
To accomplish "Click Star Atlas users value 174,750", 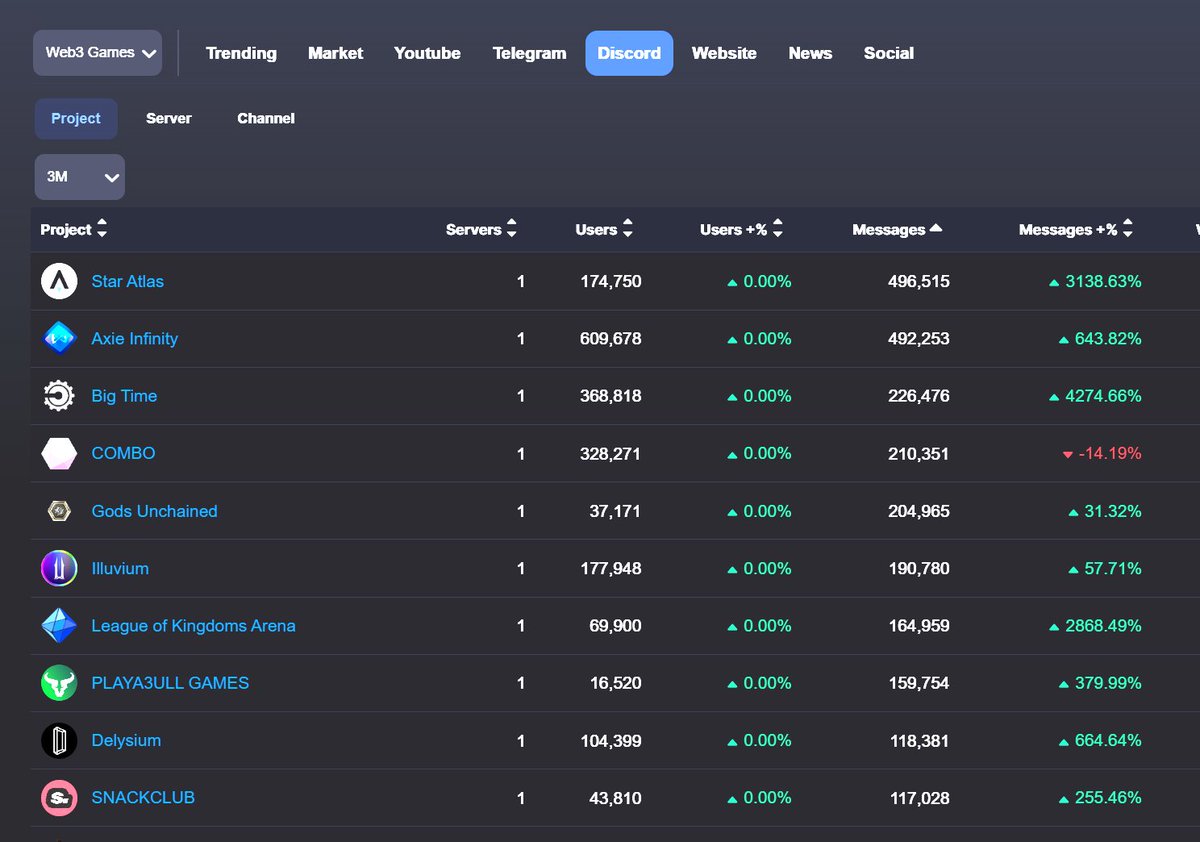I will point(611,282).
